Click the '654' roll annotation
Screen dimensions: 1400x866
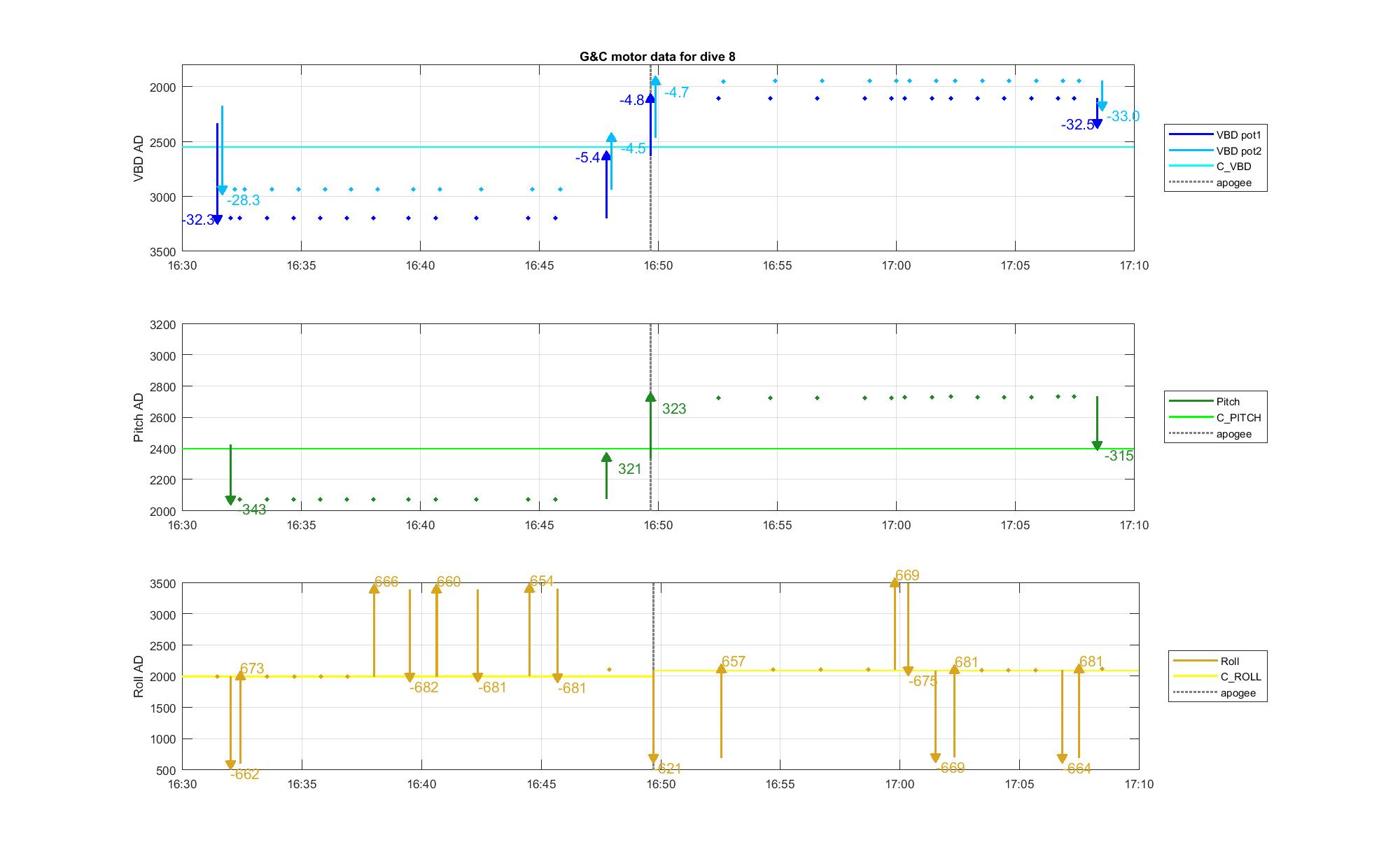point(541,581)
